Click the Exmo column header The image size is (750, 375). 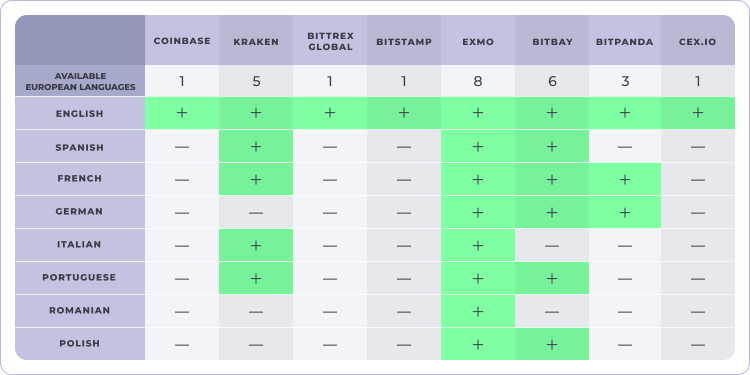[478, 41]
